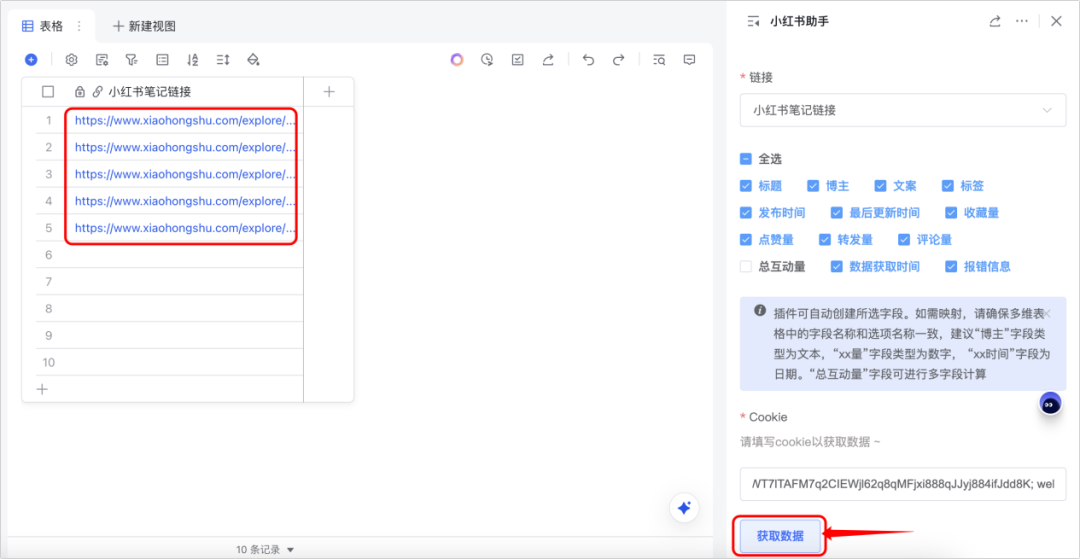Undo the last action
This screenshot has height=559, width=1080.
click(x=588, y=60)
